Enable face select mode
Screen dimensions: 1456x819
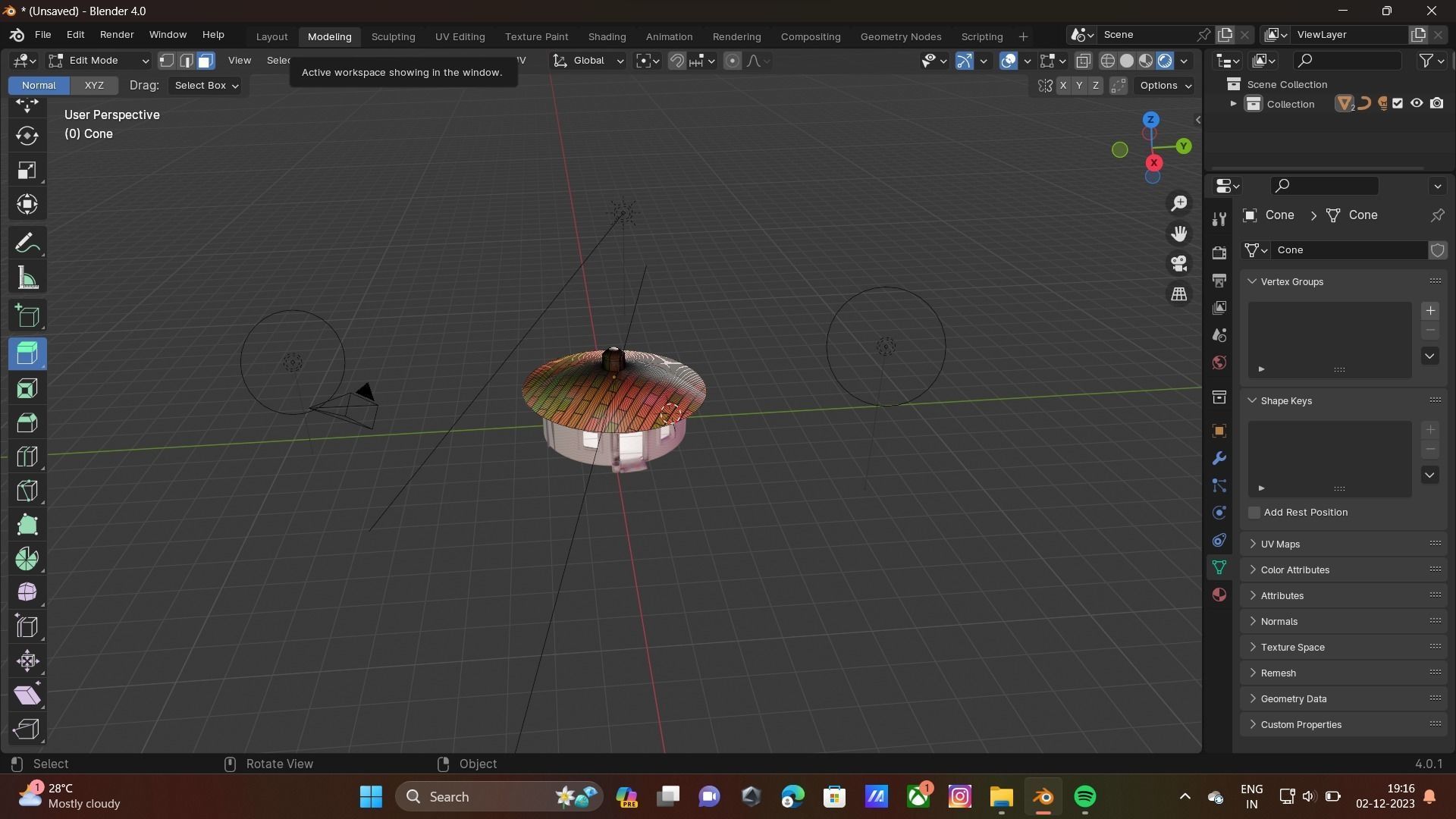click(206, 61)
